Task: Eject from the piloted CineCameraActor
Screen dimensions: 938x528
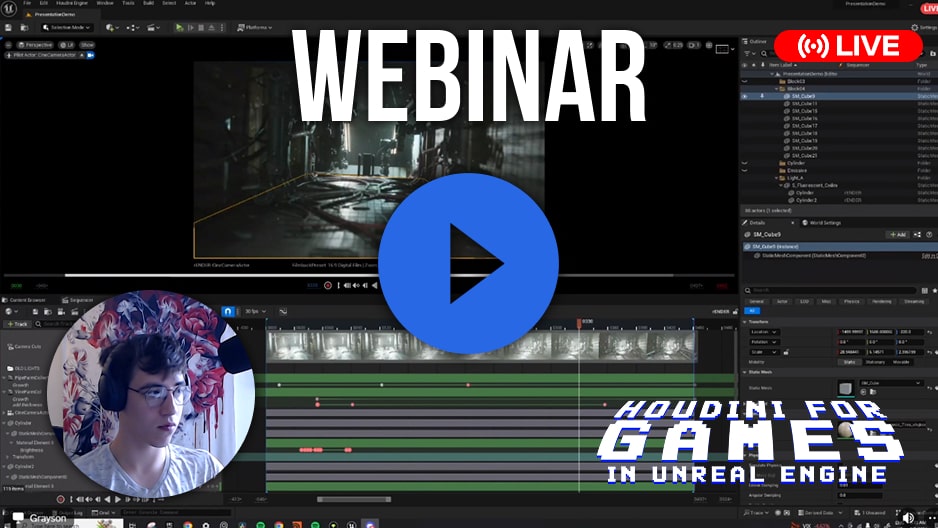Action: coord(83,55)
